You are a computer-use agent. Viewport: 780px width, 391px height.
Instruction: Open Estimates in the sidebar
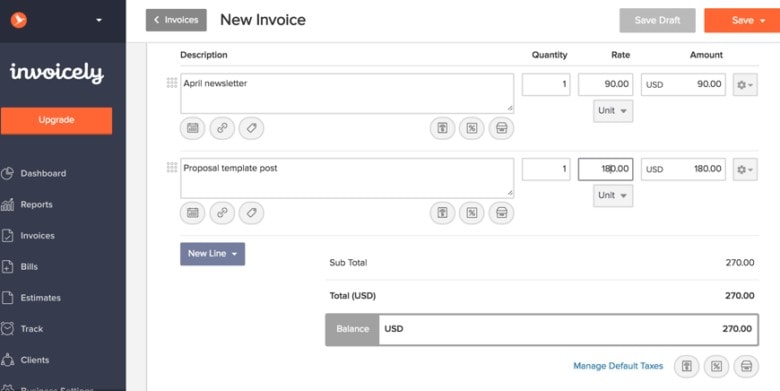(40, 297)
